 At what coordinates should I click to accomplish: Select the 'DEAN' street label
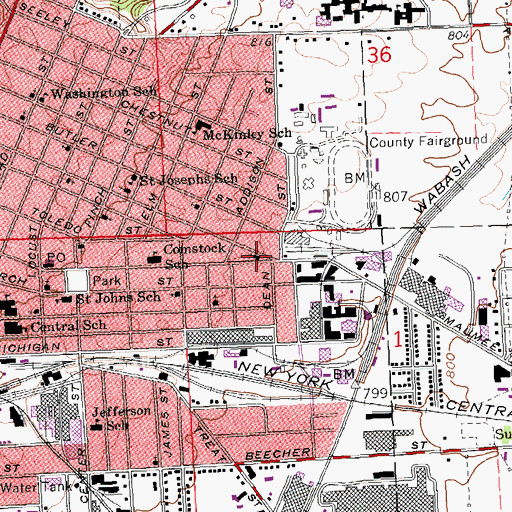266,290
